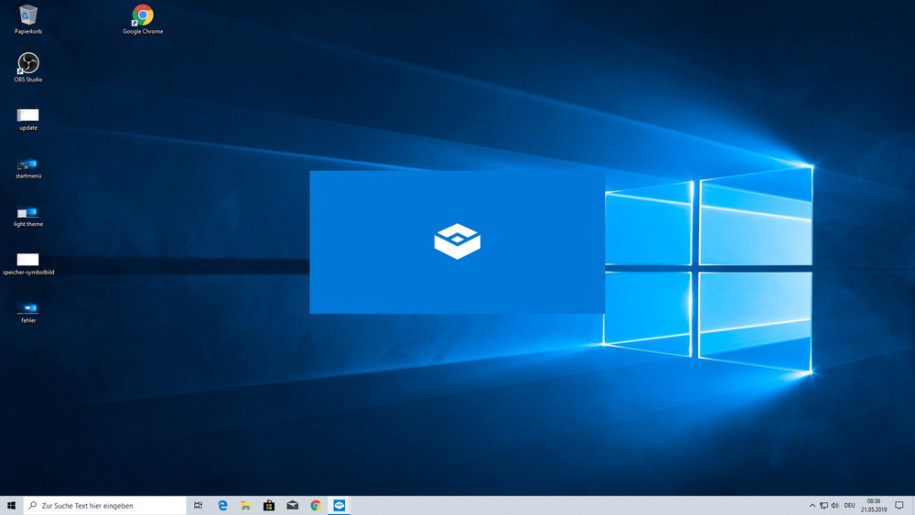
Task: Open Microsoft Store from the taskbar
Action: coord(269,506)
